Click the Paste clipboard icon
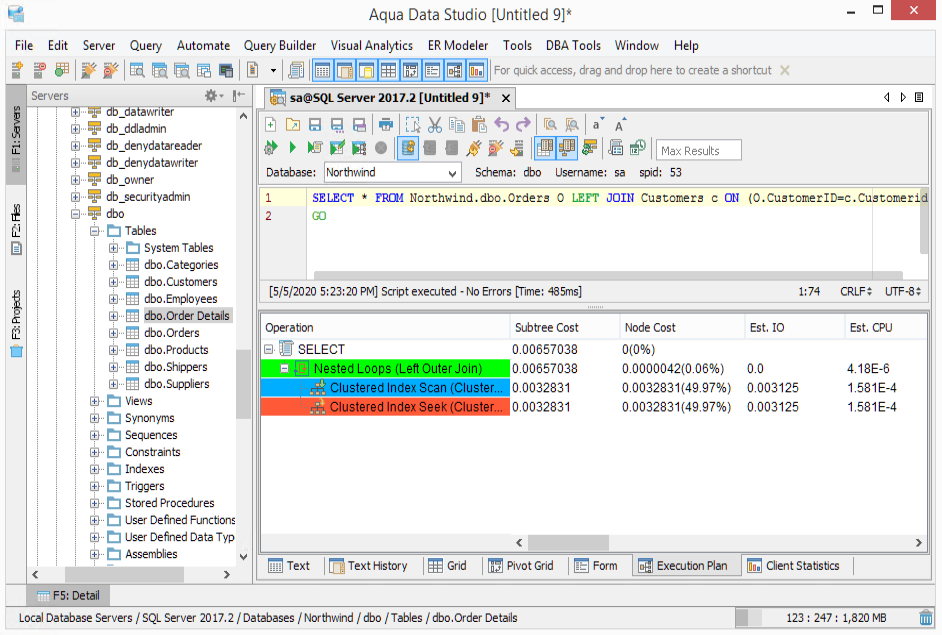942x635 pixels. point(479,125)
